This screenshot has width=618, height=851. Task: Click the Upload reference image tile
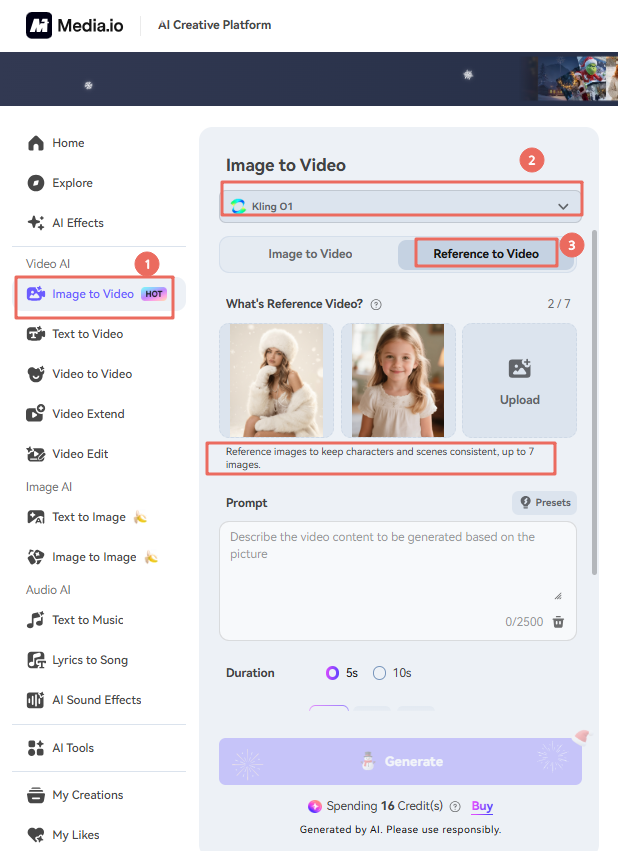(519, 380)
